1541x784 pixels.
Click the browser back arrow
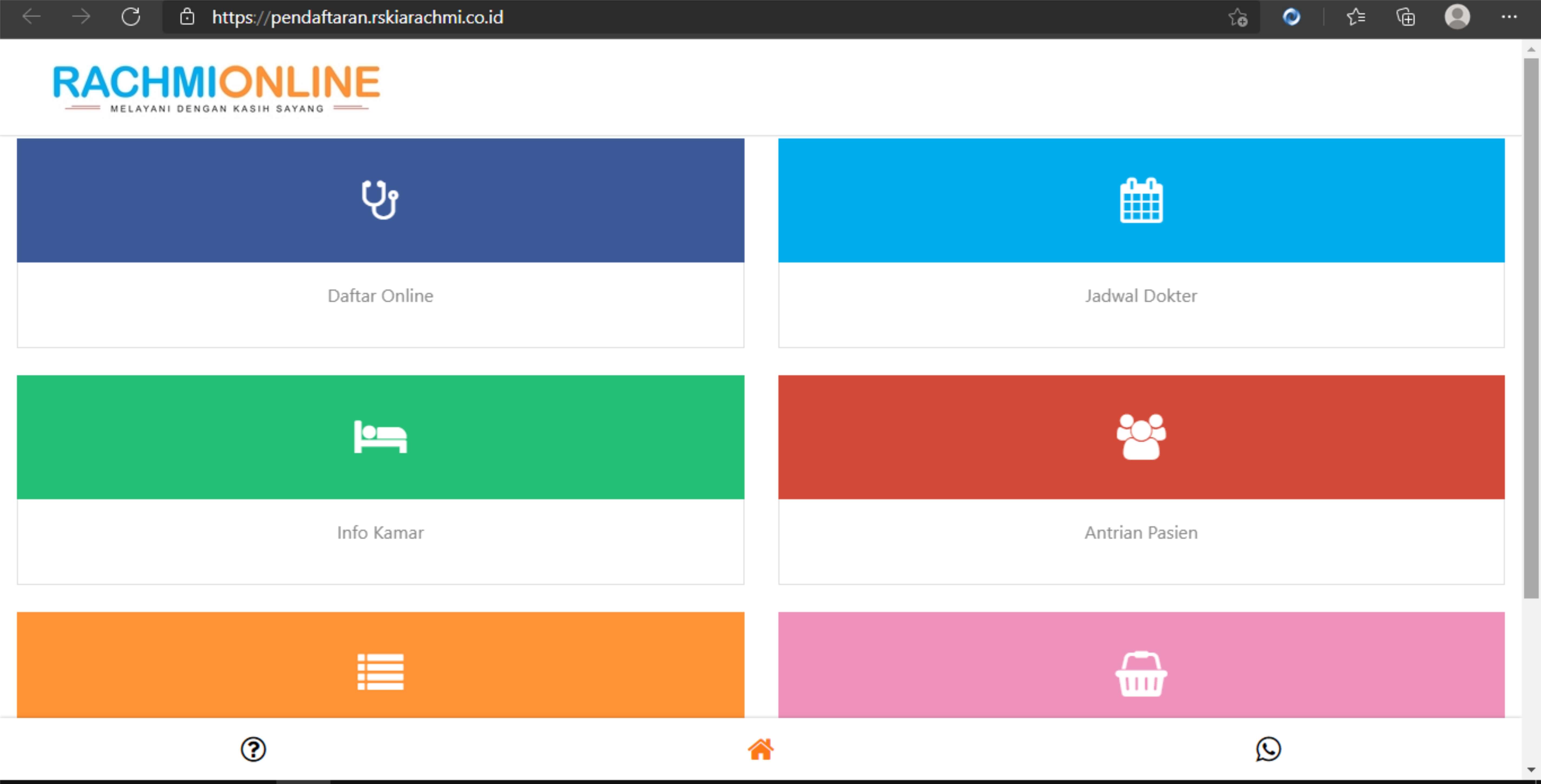coord(31,17)
